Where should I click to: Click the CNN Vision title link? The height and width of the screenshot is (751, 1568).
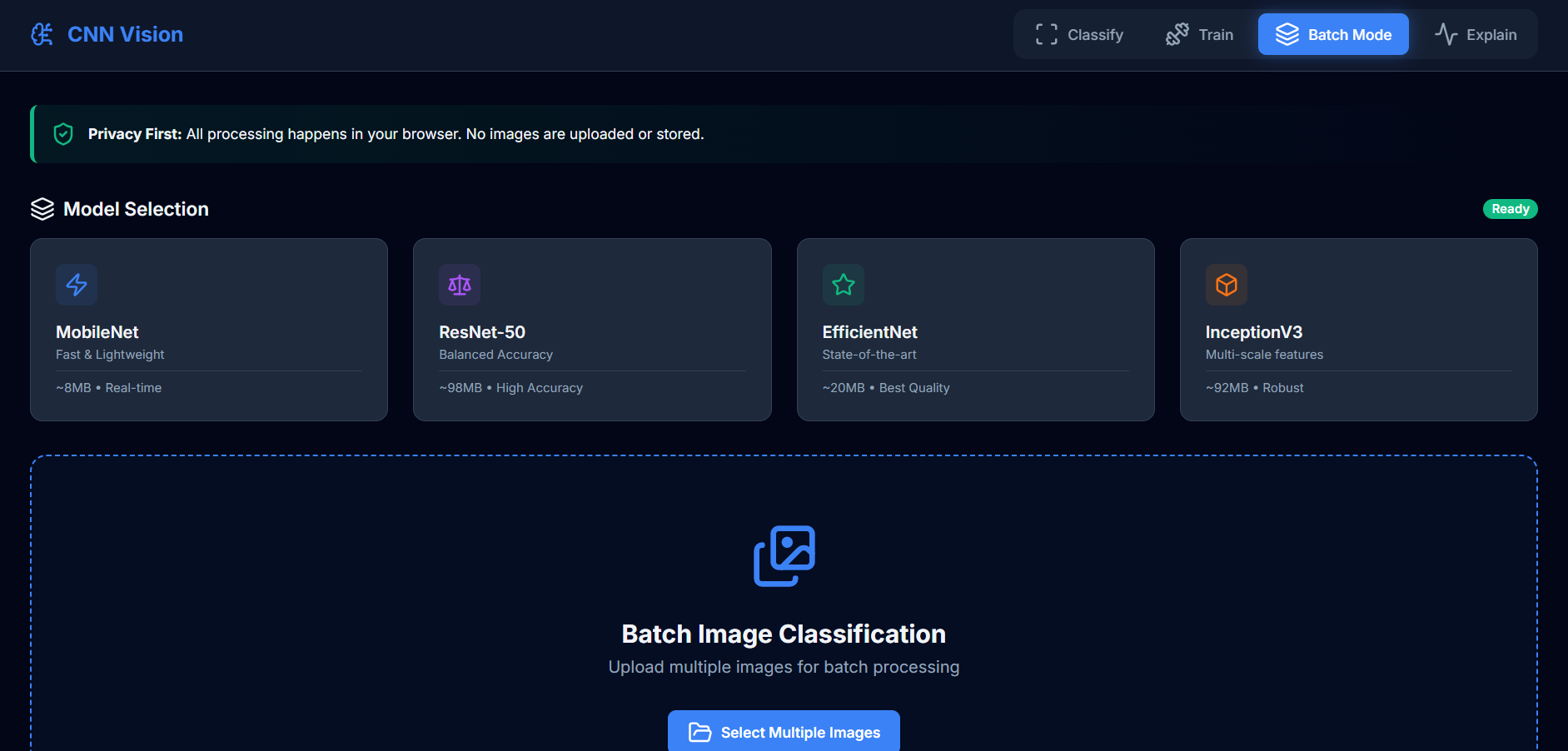click(125, 34)
